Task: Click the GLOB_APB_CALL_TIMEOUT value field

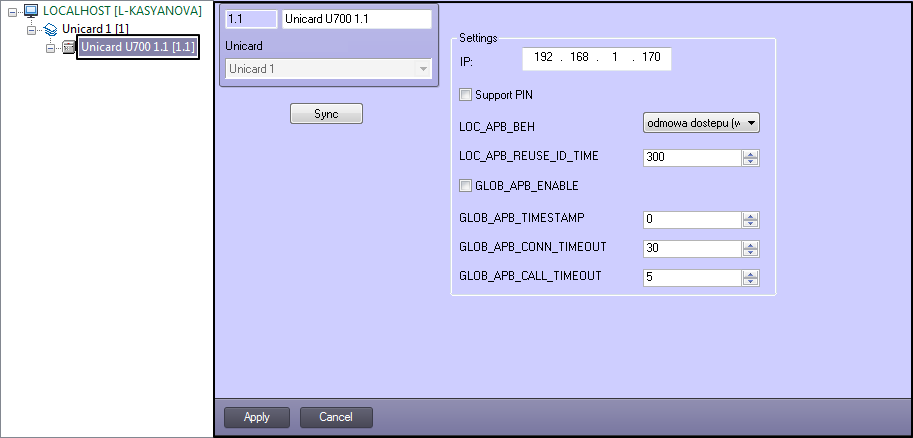Action: pos(692,277)
